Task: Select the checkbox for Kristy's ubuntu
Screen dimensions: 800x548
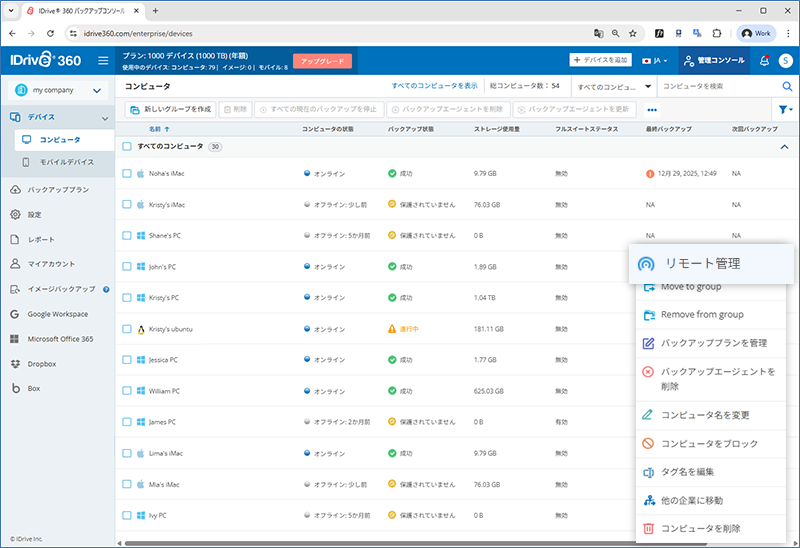Action: pos(127,329)
